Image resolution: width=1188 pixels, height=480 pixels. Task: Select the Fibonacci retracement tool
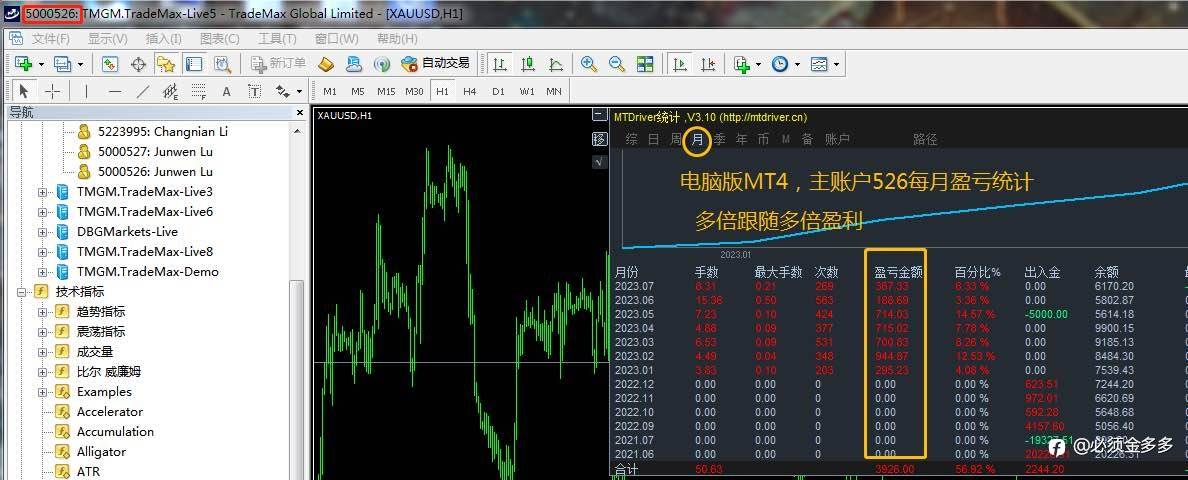pos(199,92)
